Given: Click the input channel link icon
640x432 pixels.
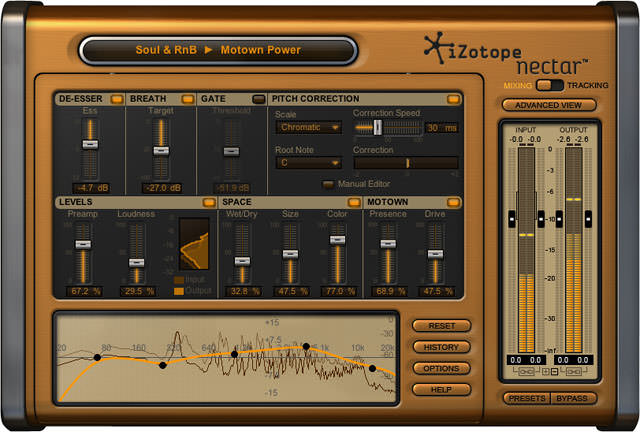Looking at the screenshot, I should [x=526, y=372].
